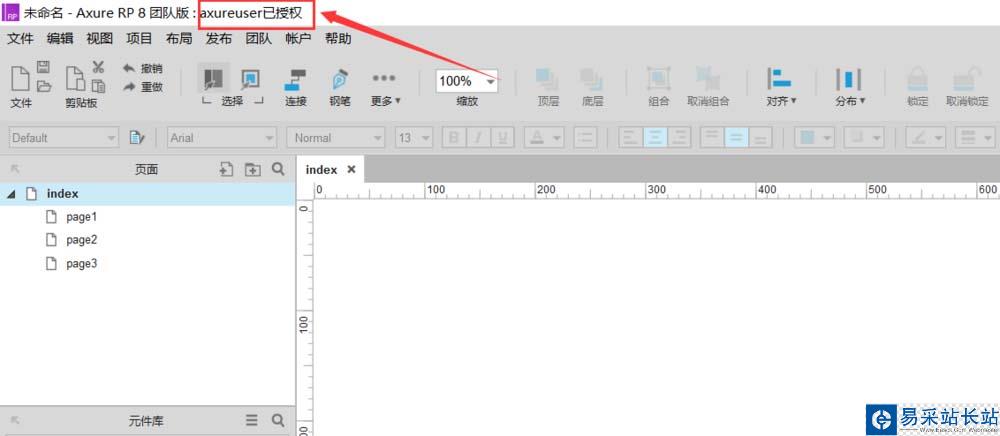
Task: Open the 布局 menu
Action: click(179, 39)
